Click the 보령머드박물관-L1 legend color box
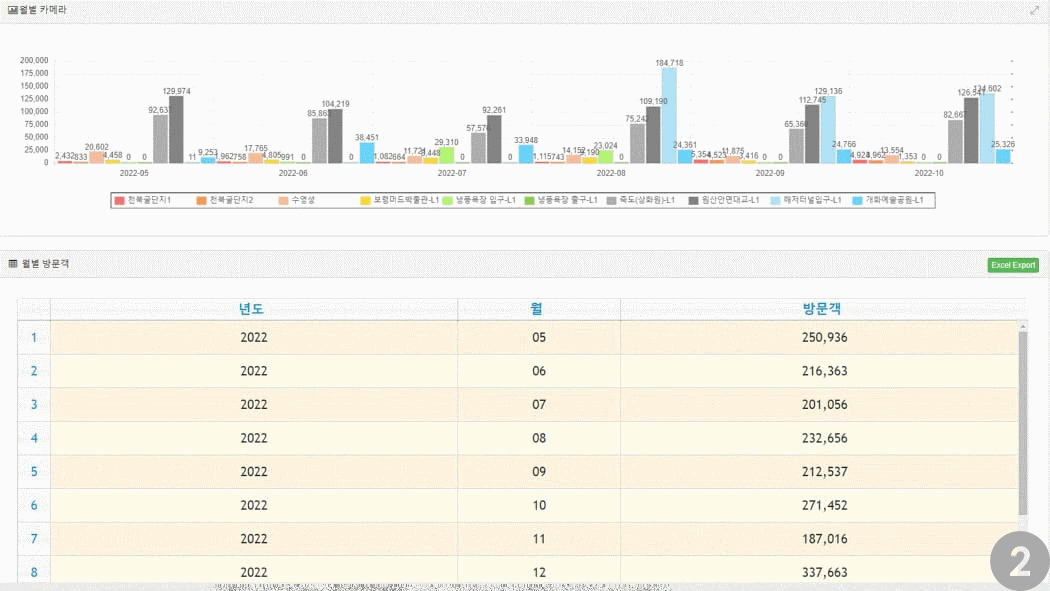This screenshot has height=591, width=1050. pyautogui.click(x=366, y=201)
